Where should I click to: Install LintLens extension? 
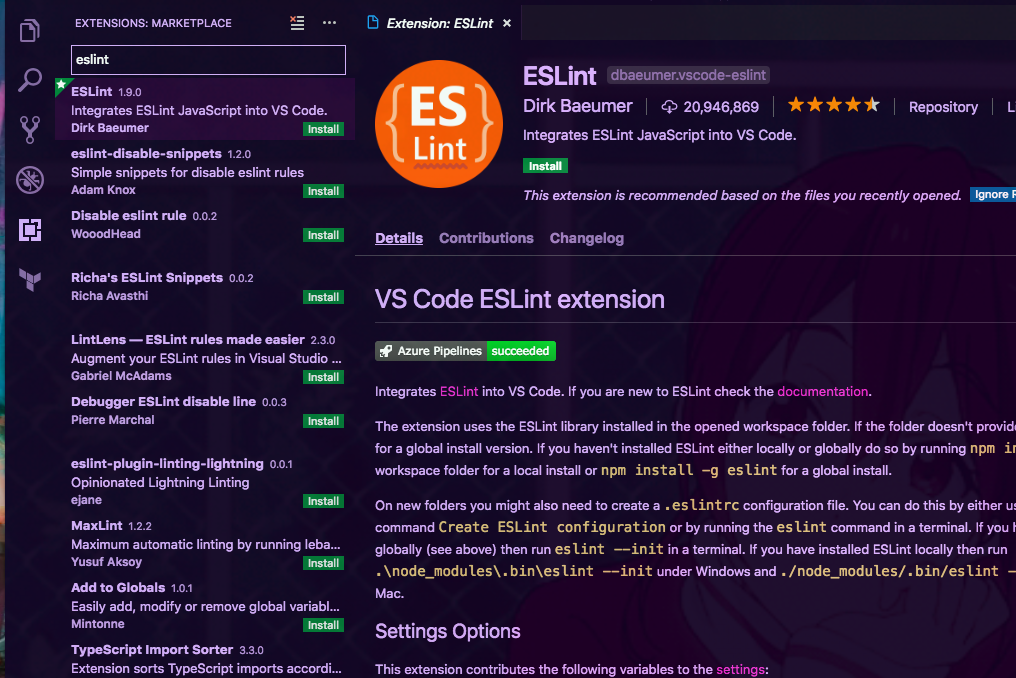(323, 377)
